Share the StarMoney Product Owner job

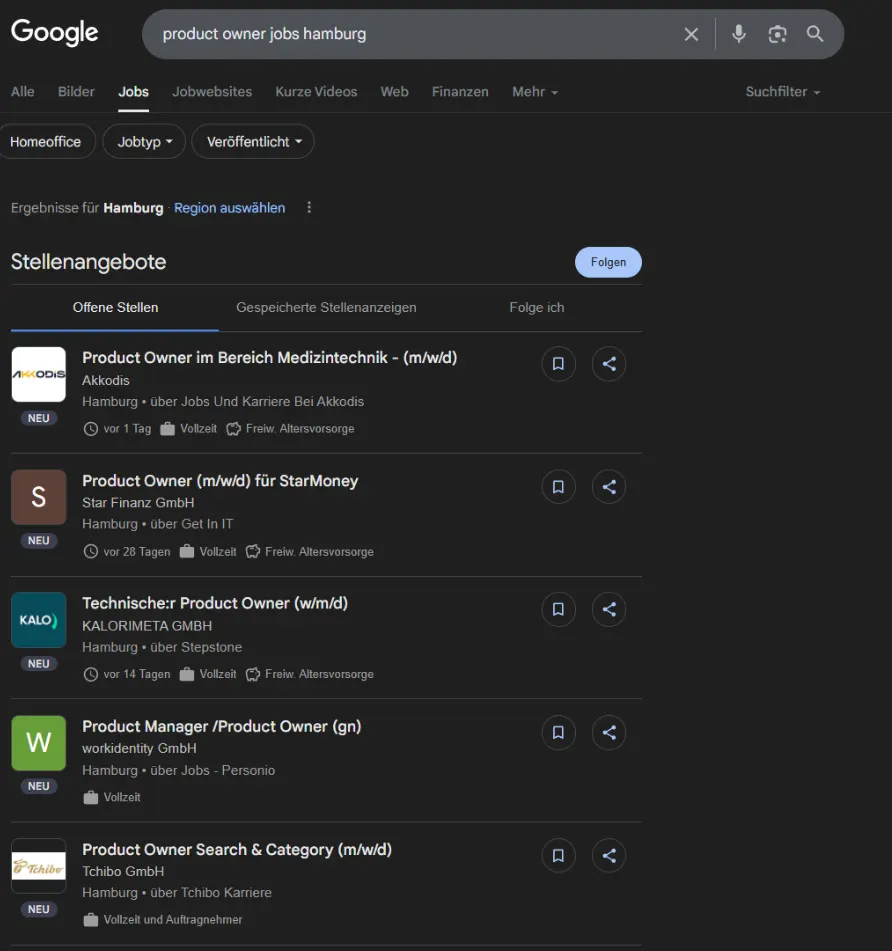point(609,487)
